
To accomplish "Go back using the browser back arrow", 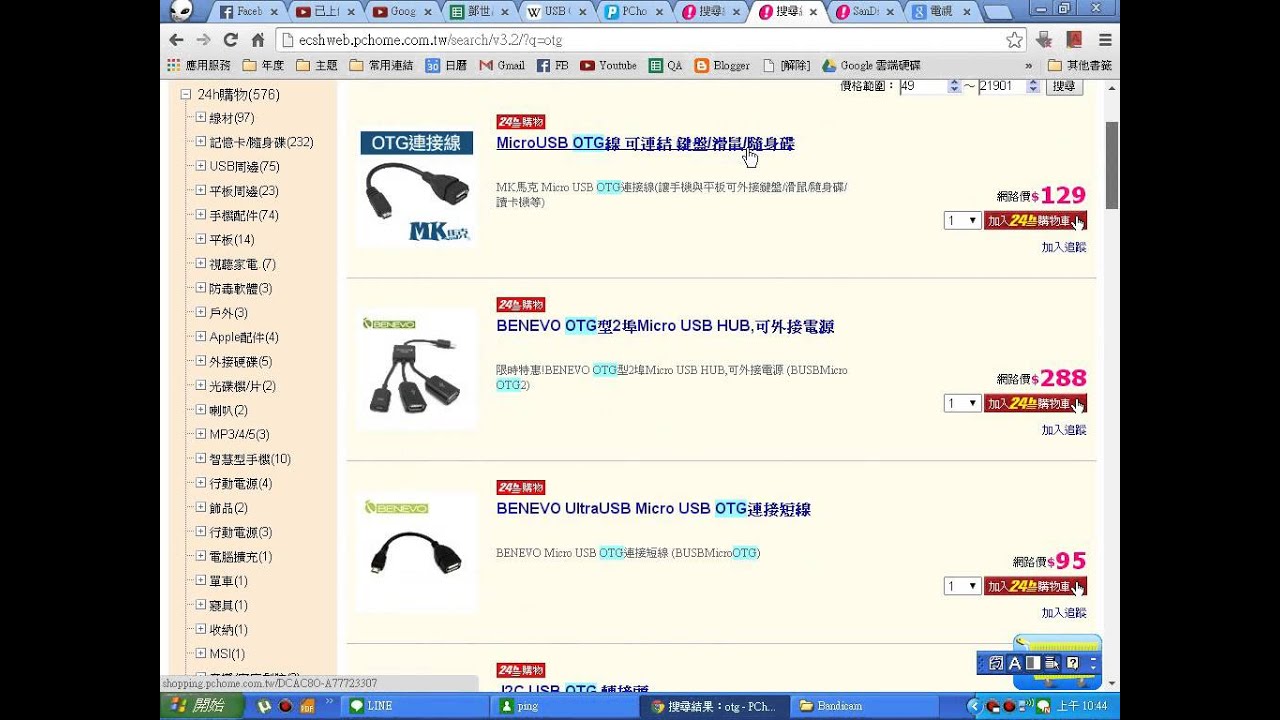I will pos(177,40).
